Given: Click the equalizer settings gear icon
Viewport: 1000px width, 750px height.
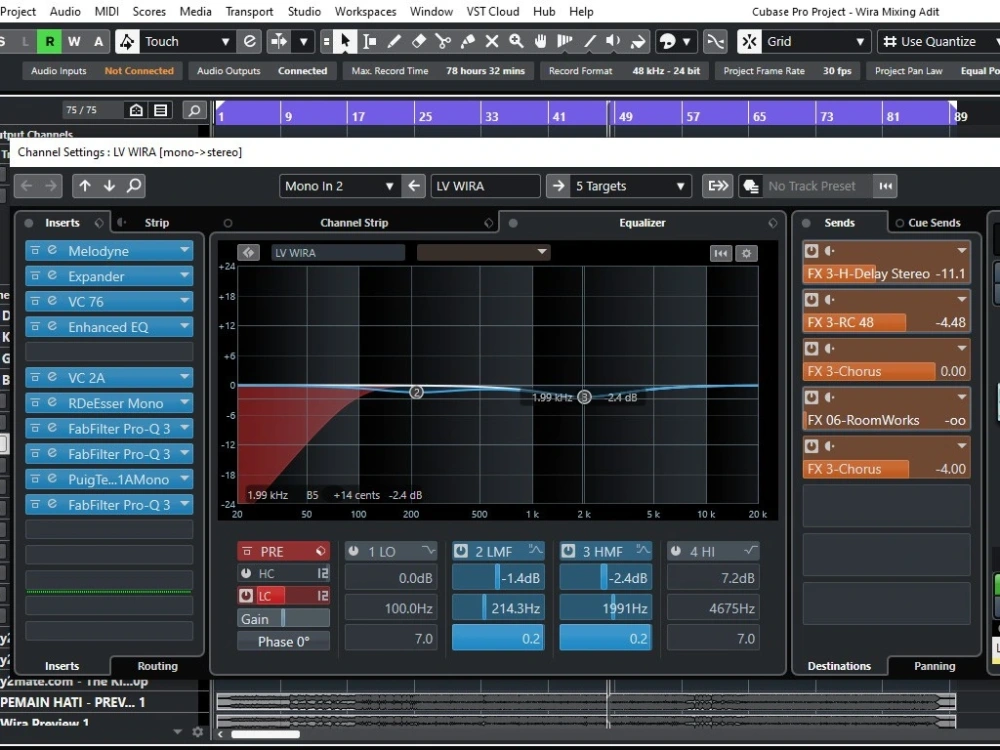Looking at the screenshot, I should [746, 253].
